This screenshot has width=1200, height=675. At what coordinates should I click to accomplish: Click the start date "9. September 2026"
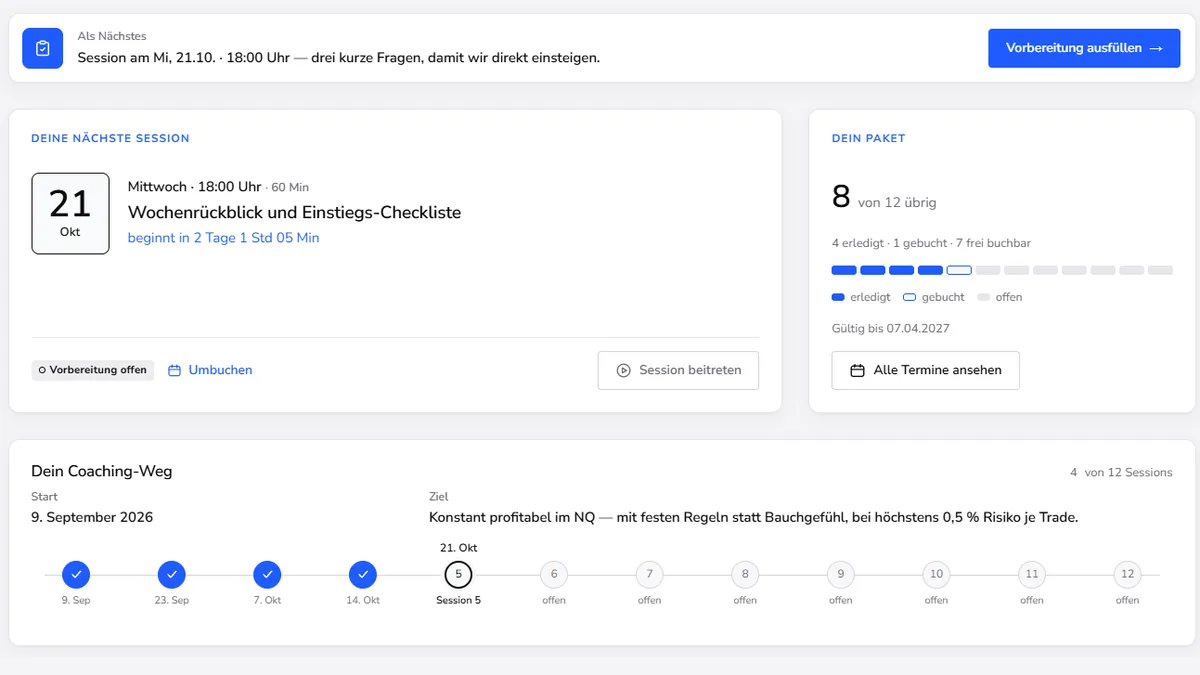tap(92, 517)
